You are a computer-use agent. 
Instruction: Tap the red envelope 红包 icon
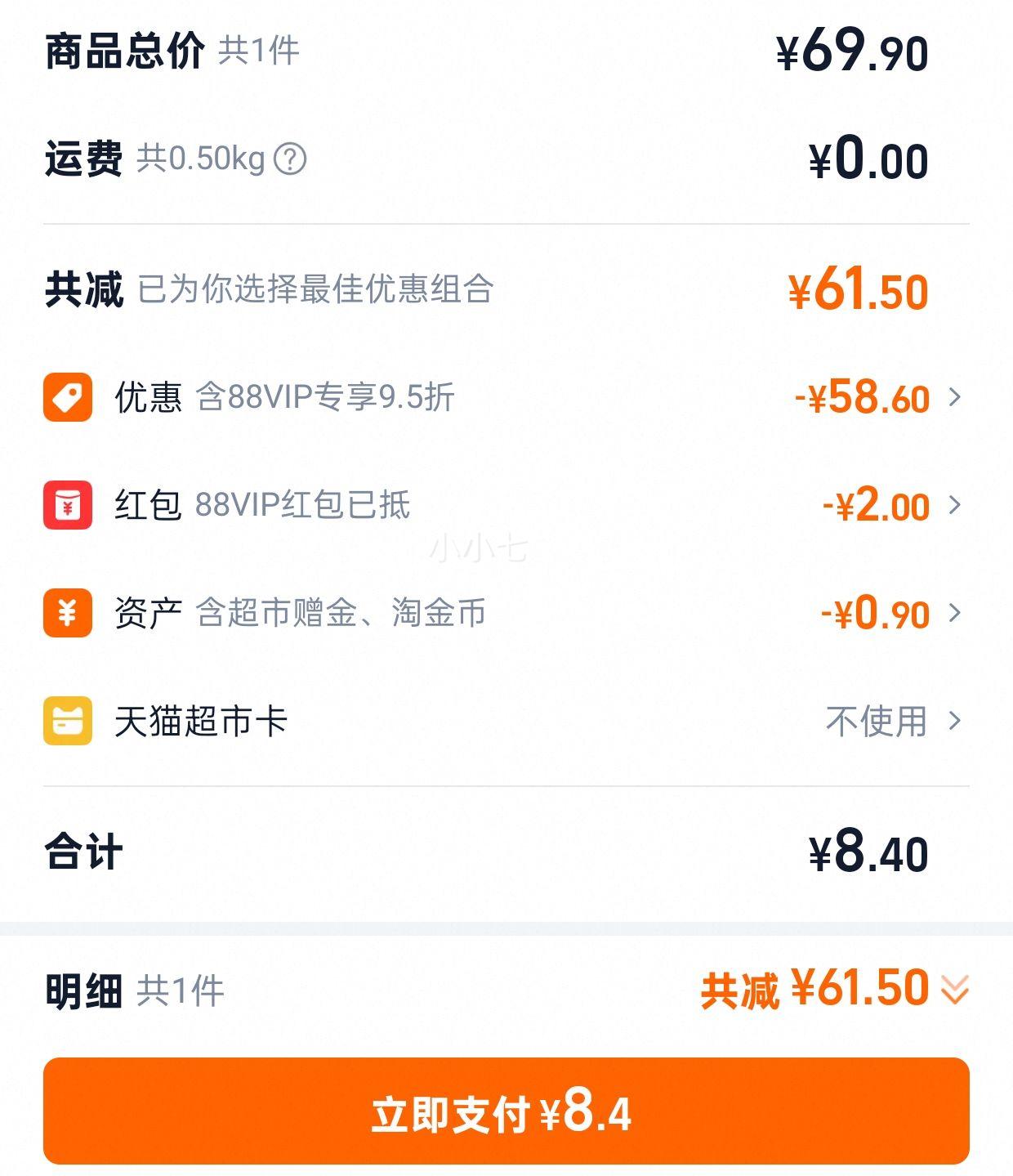tap(68, 505)
